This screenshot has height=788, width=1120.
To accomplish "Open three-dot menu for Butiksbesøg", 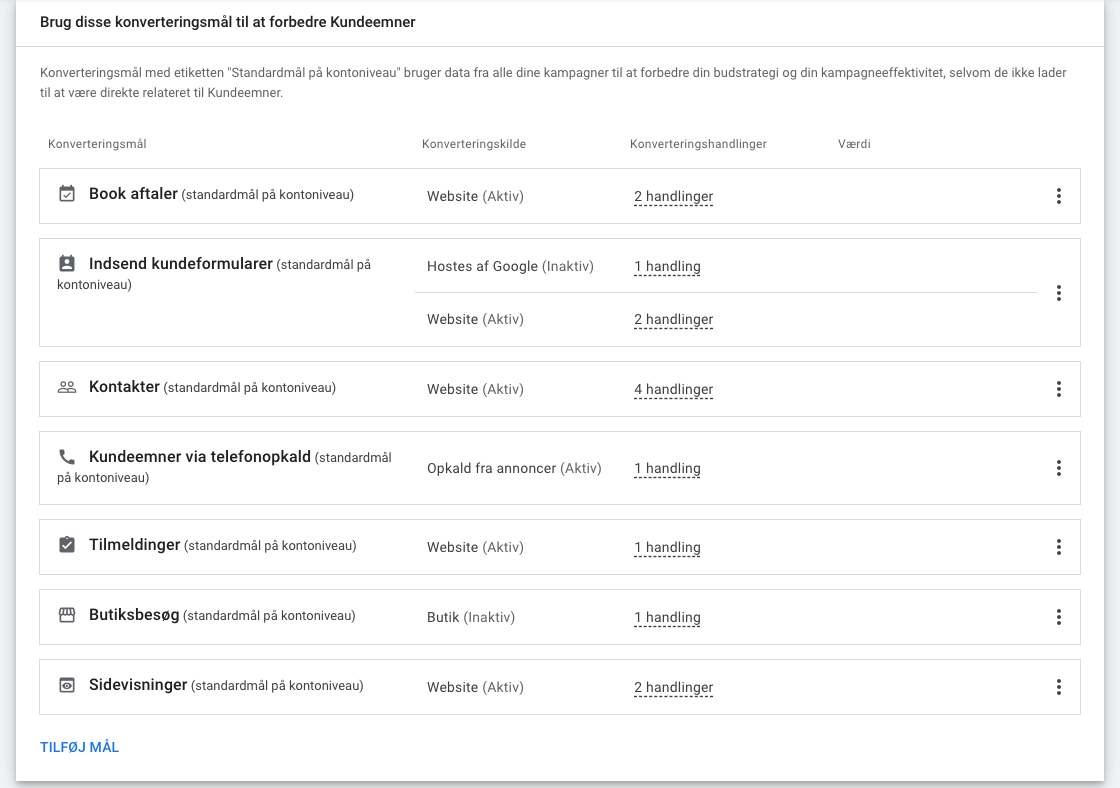I will pyautogui.click(x=1059, y=617).
